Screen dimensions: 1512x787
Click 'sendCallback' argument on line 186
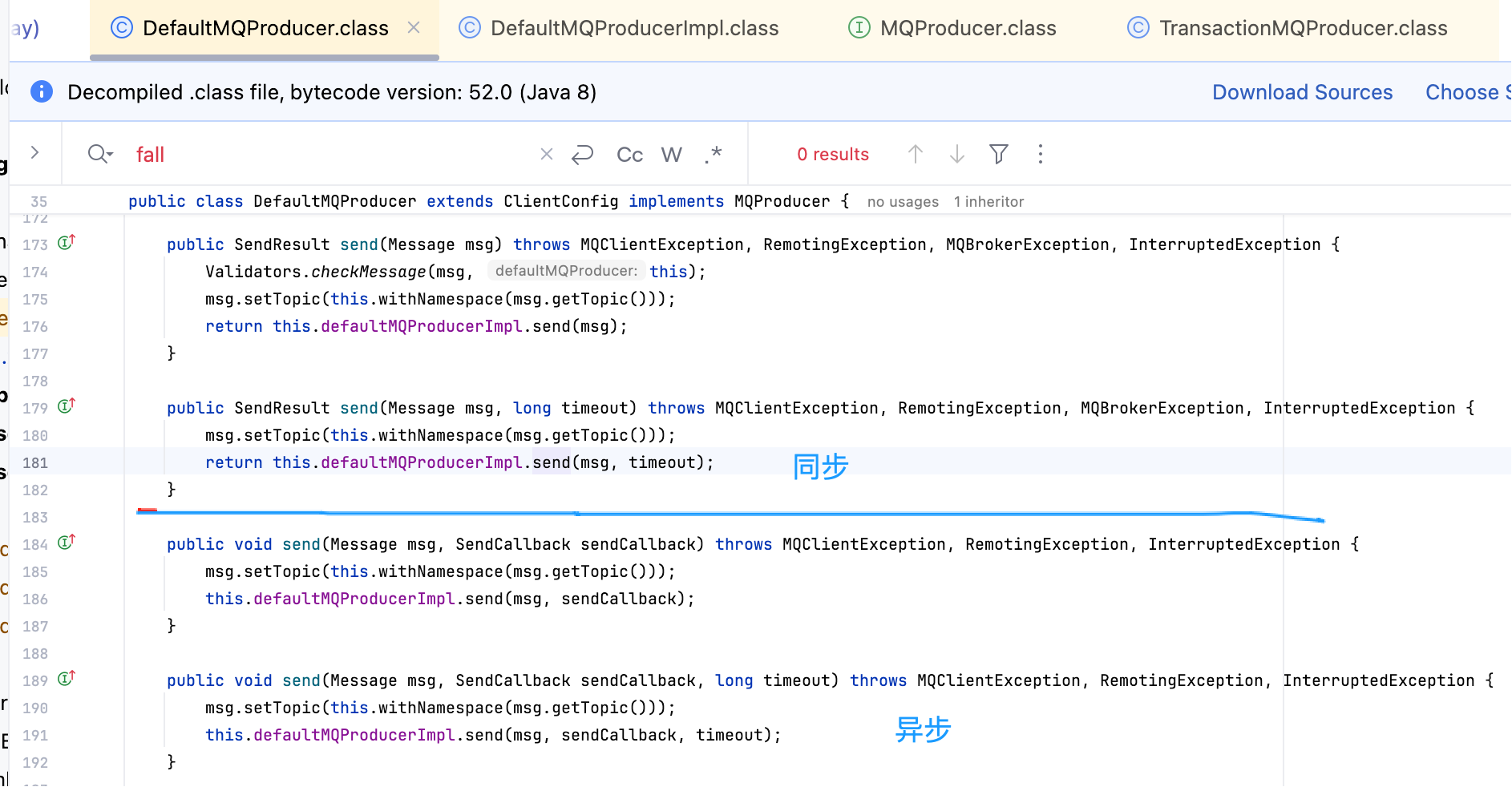[619, 599]
